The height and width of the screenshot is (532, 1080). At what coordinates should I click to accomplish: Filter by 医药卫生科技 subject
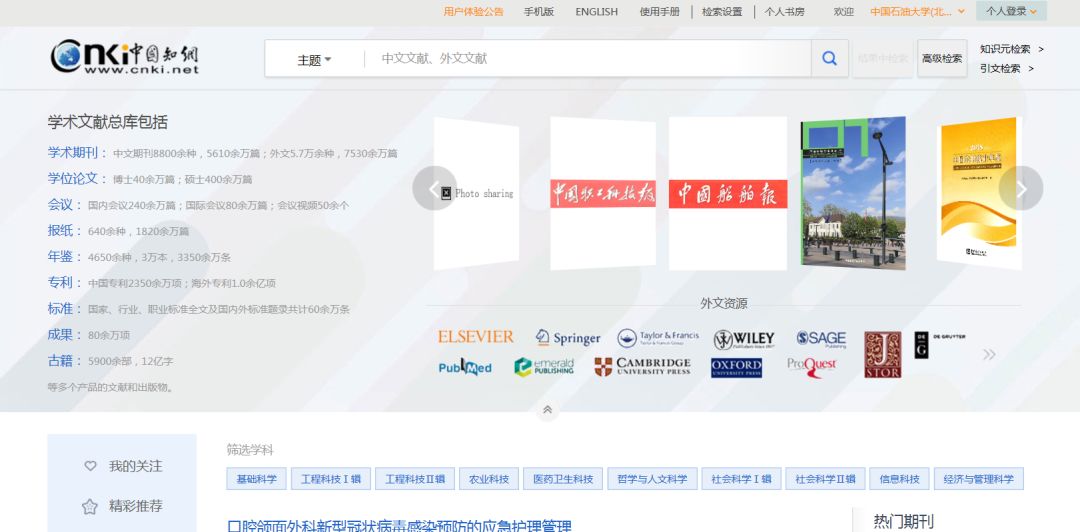click(563, 479)
